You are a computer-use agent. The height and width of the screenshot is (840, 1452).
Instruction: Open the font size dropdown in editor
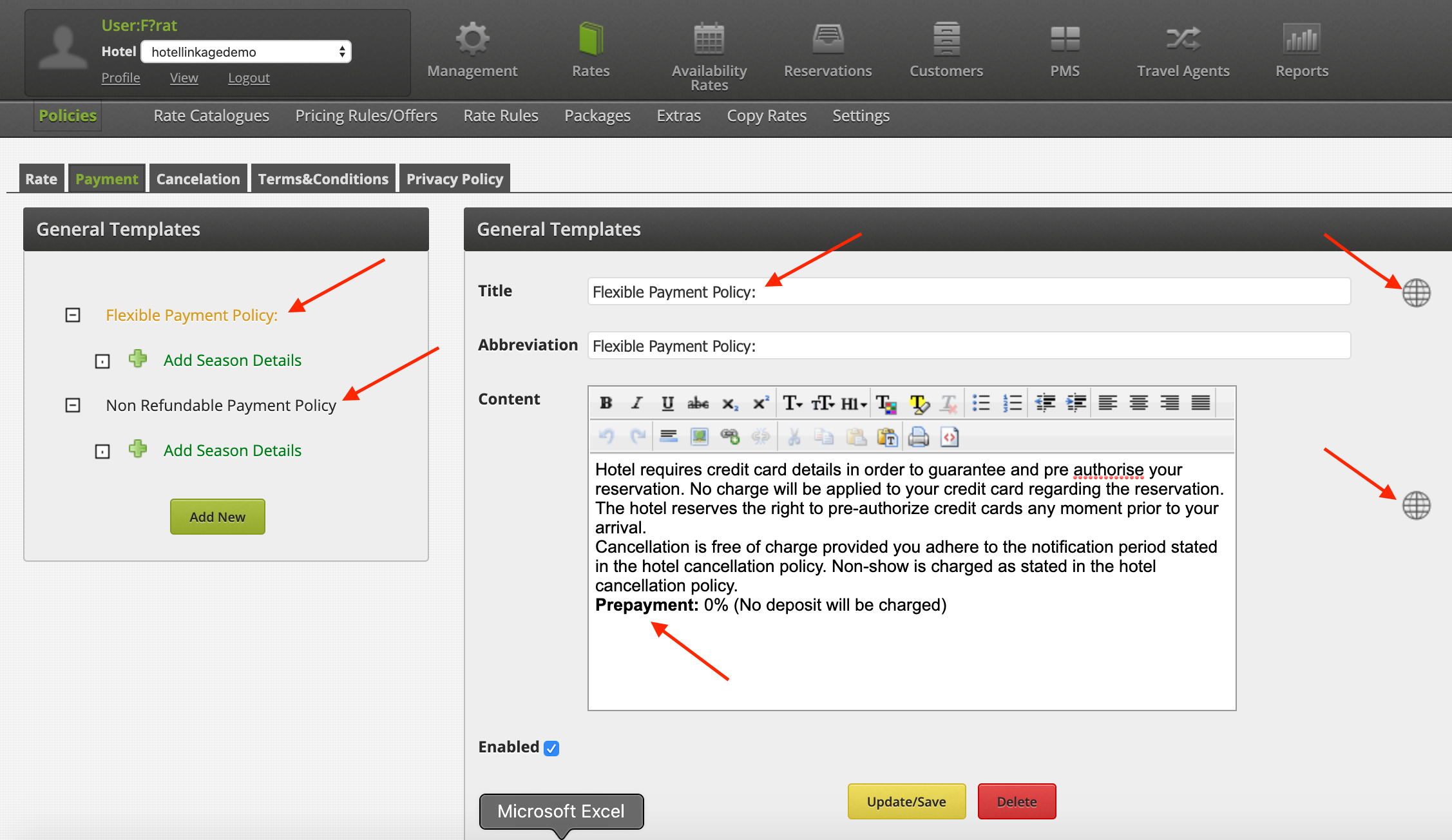[x=823, y=403]
